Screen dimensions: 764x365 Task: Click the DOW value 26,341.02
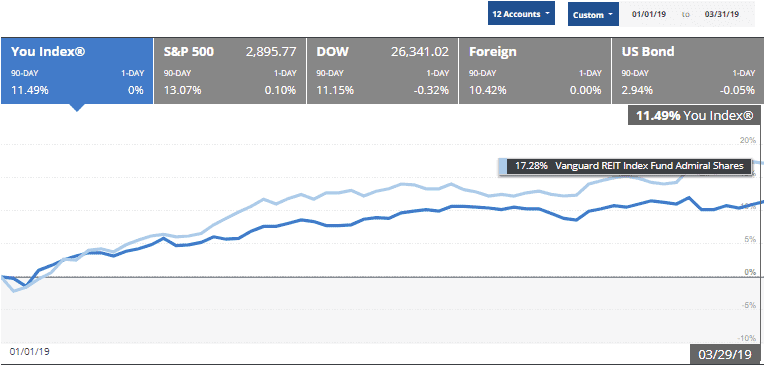pos(420,52)
